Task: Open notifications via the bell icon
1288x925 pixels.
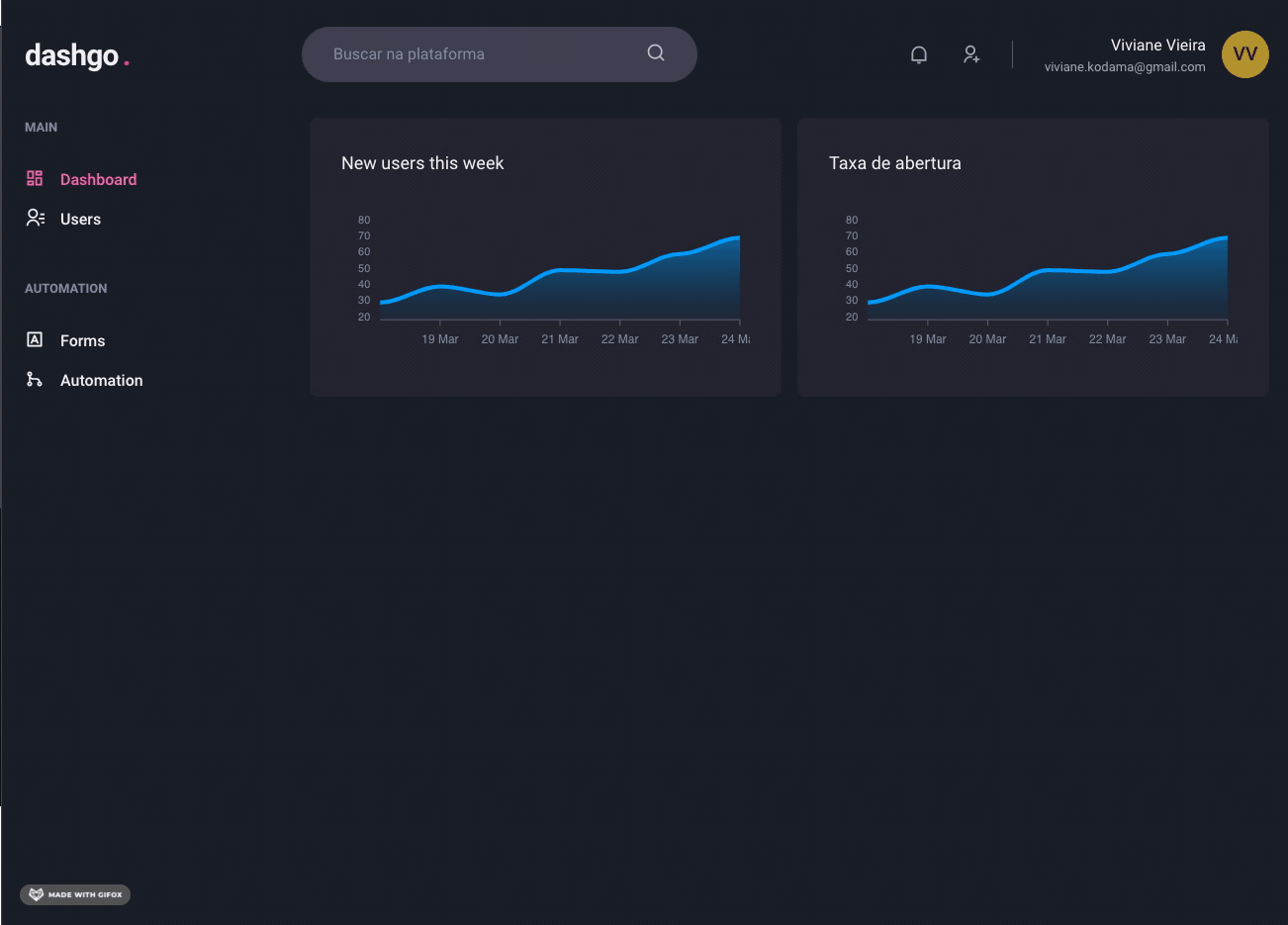Action: click(918, 54)
